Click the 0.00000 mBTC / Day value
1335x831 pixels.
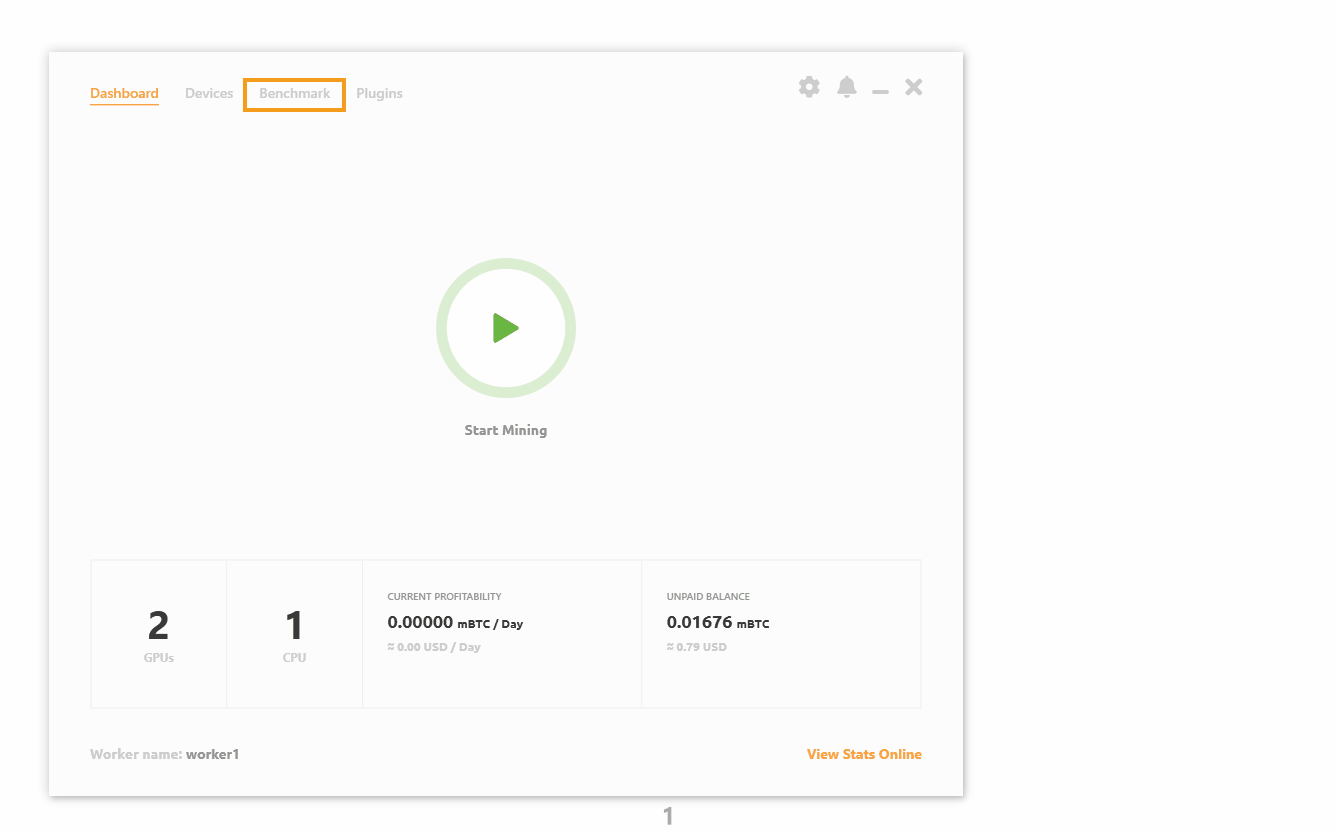pyautogui.click(x=455, y=622)
